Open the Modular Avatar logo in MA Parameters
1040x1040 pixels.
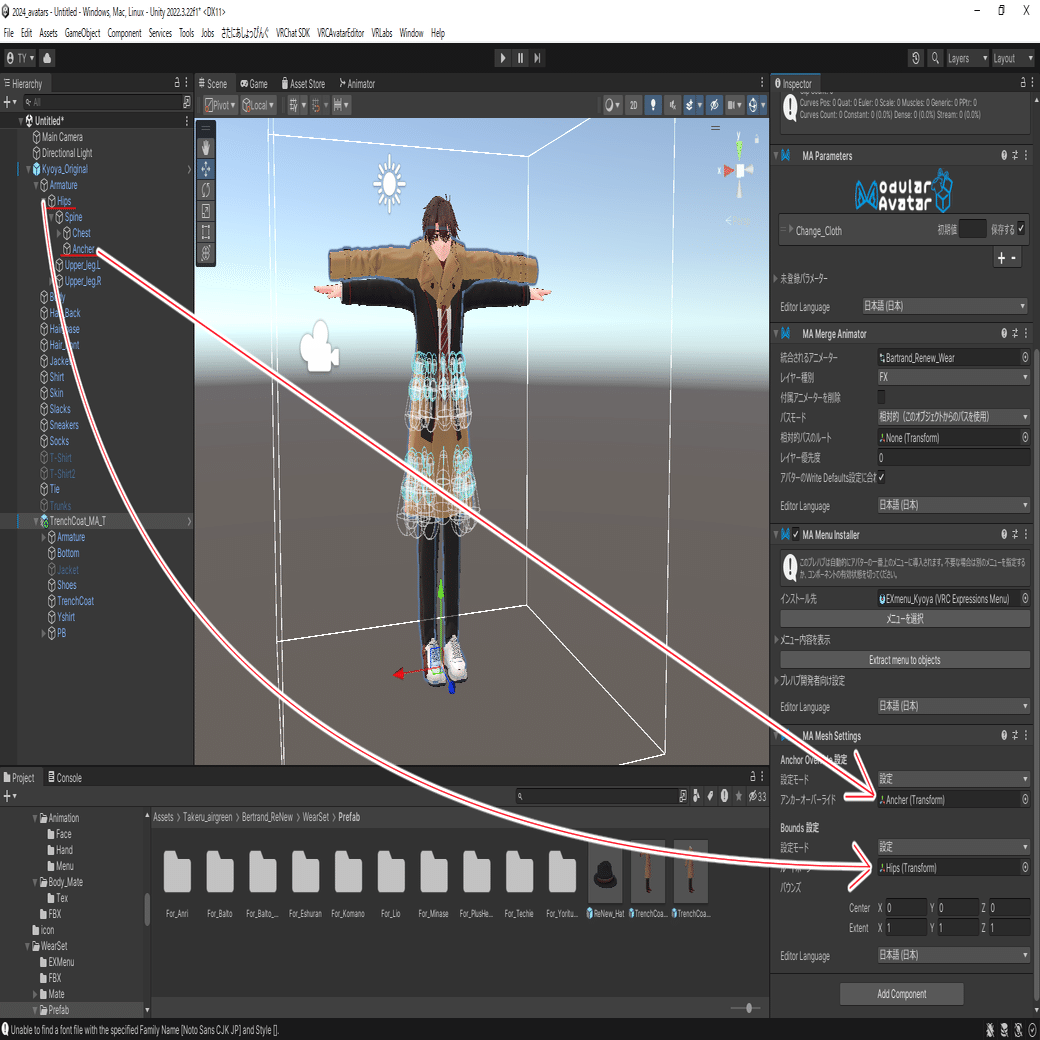click(x=903, y=190)
